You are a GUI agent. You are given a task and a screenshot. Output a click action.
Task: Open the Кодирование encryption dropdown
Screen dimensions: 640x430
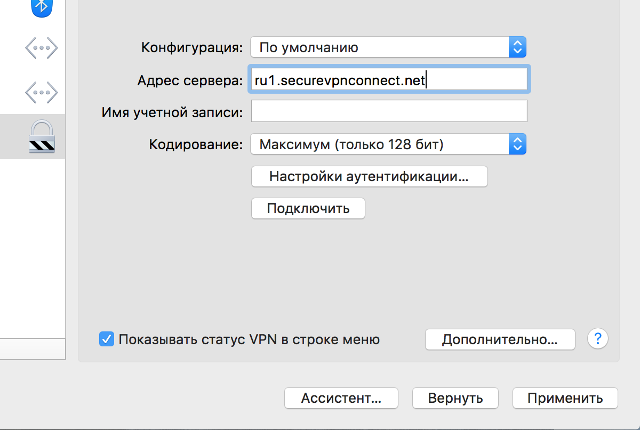coord(388,144)
